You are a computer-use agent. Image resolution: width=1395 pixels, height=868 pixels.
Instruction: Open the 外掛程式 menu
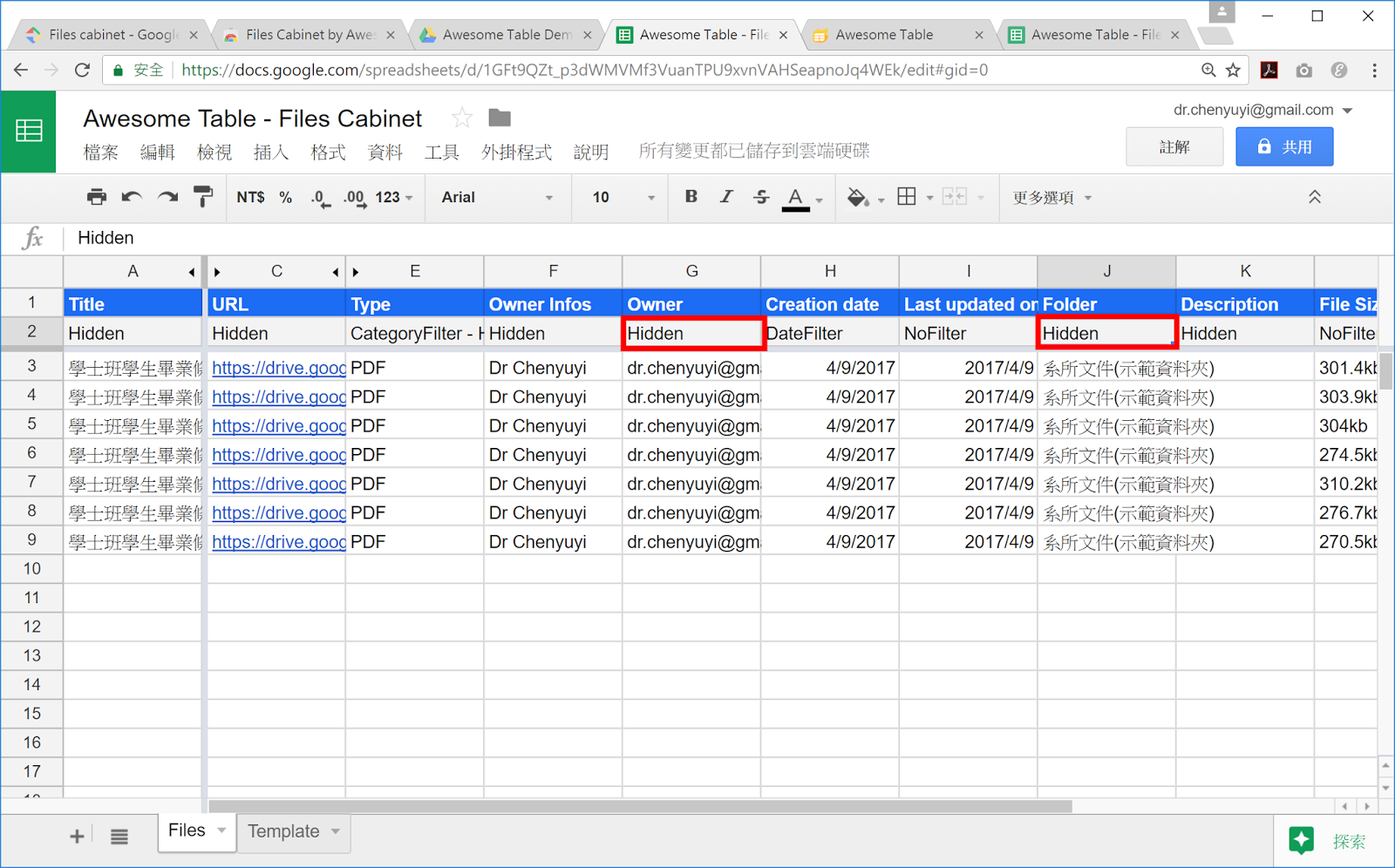tap(517, 153)
